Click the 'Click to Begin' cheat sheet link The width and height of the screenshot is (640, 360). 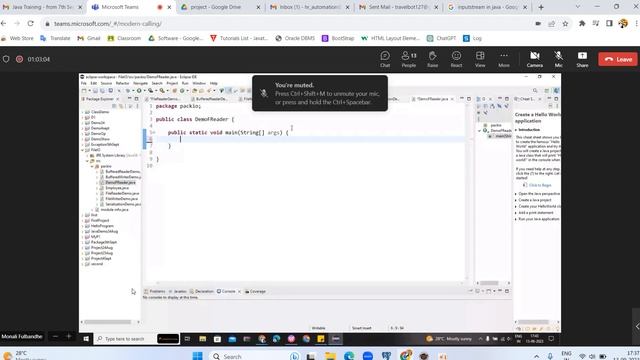pos(540,185)
